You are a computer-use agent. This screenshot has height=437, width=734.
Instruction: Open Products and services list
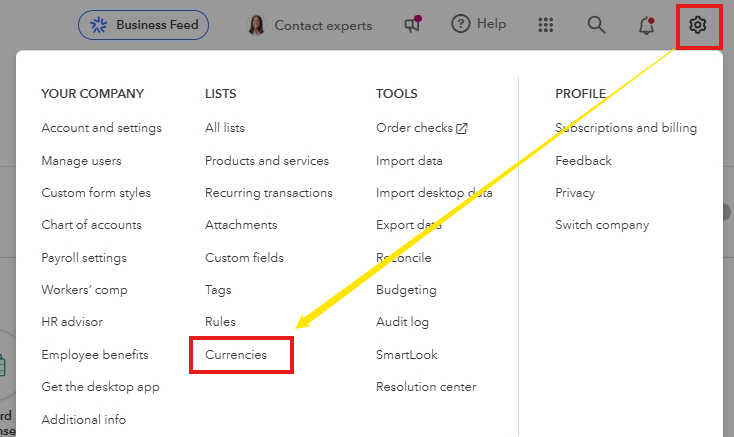point(266,161)
